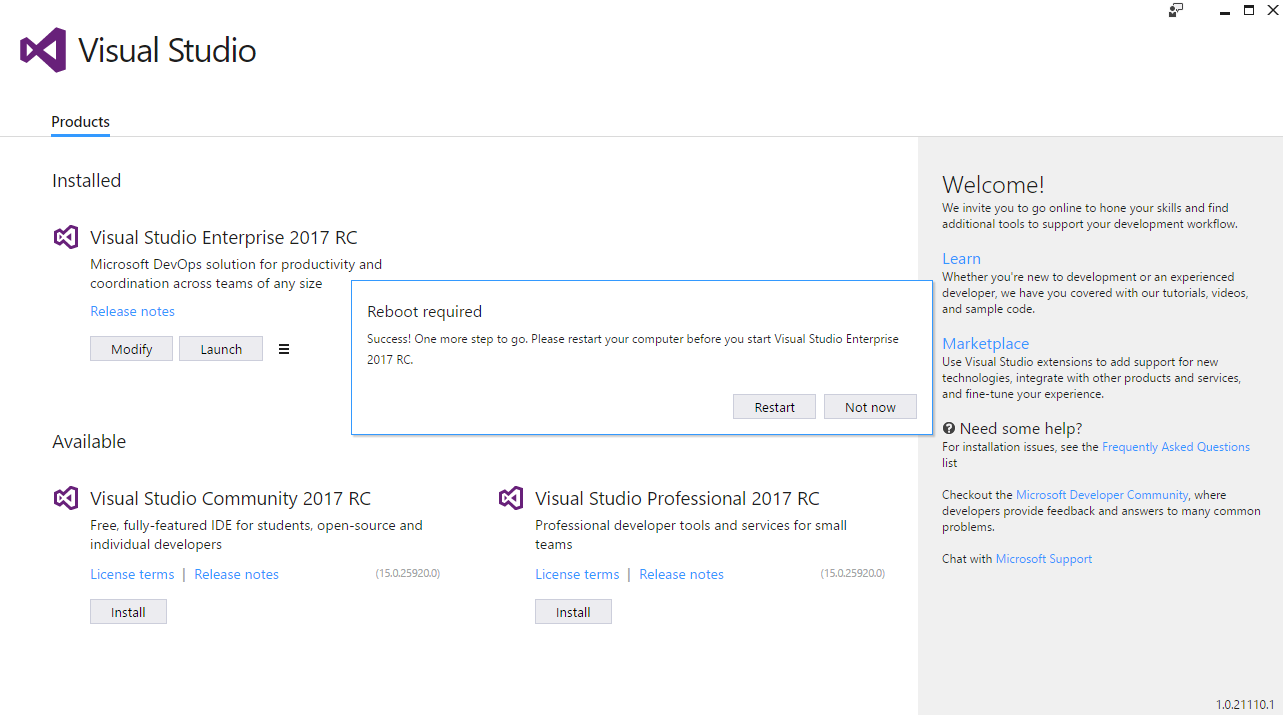Install Visual Studio Community 2017 RC
Image resolution: width=1283 pixels, height=715 pixels.
(x=128, y=611)
